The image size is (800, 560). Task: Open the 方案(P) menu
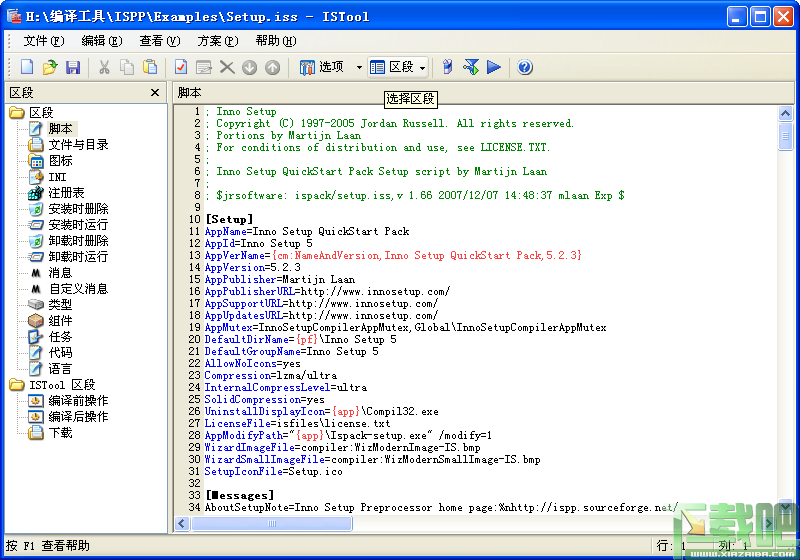click(218, 41)
